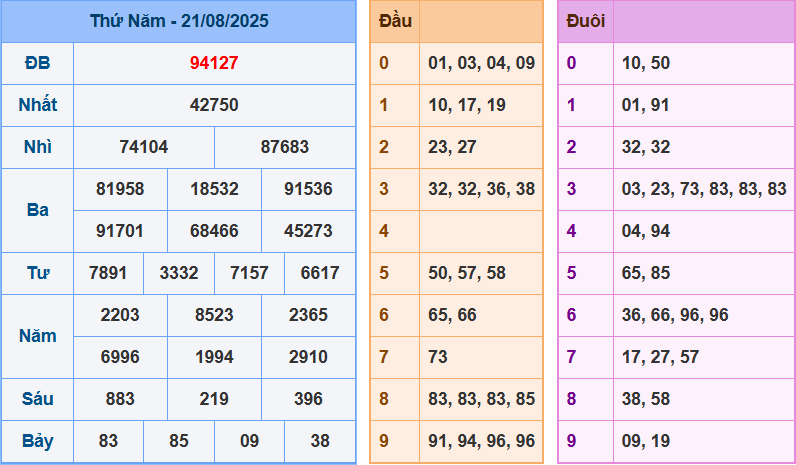Screen dimensions: 796x465
Task: Select fifth prize number 1994
Action: [x=214, y=357]
